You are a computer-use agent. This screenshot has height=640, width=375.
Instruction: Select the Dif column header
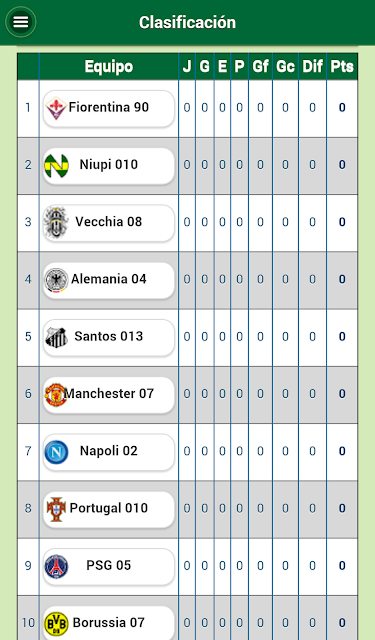pos(313,66)
